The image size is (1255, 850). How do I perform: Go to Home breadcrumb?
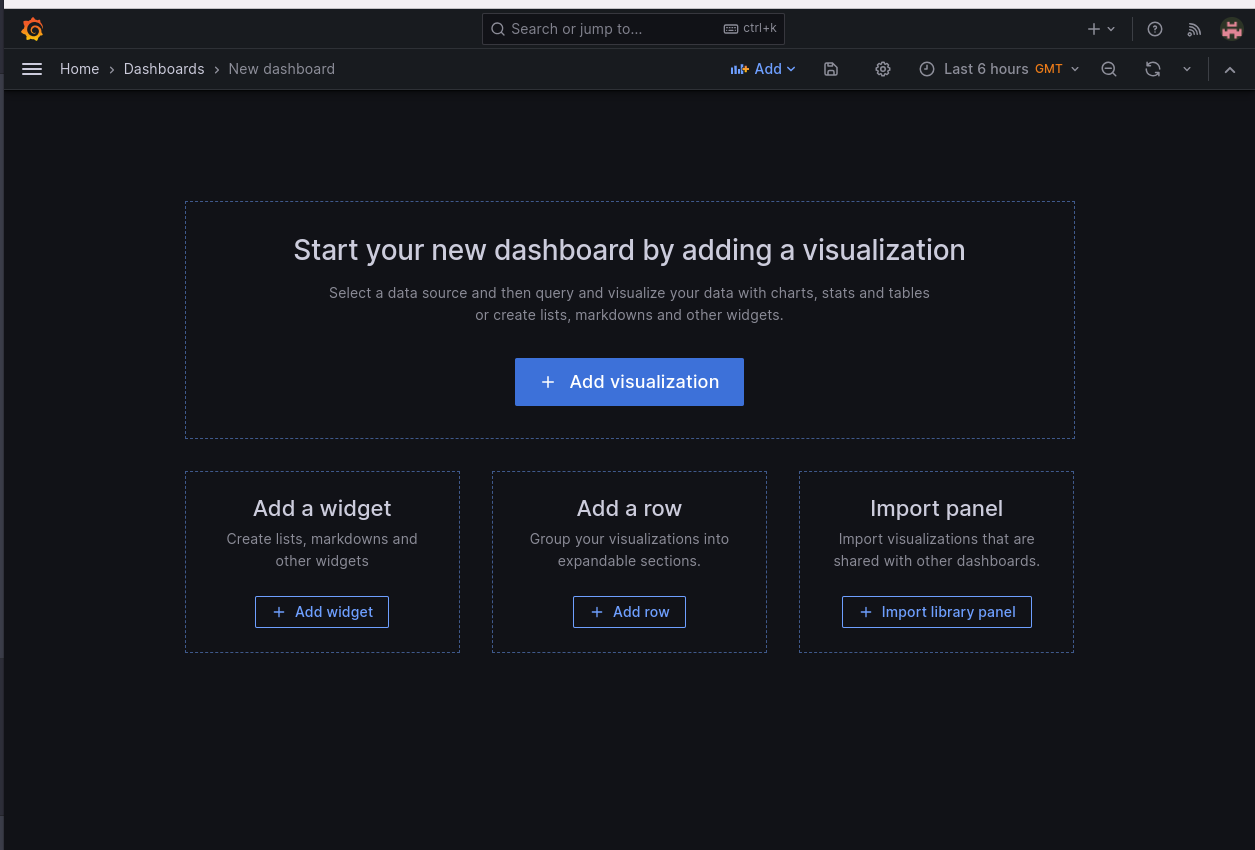tap(79, 69)
